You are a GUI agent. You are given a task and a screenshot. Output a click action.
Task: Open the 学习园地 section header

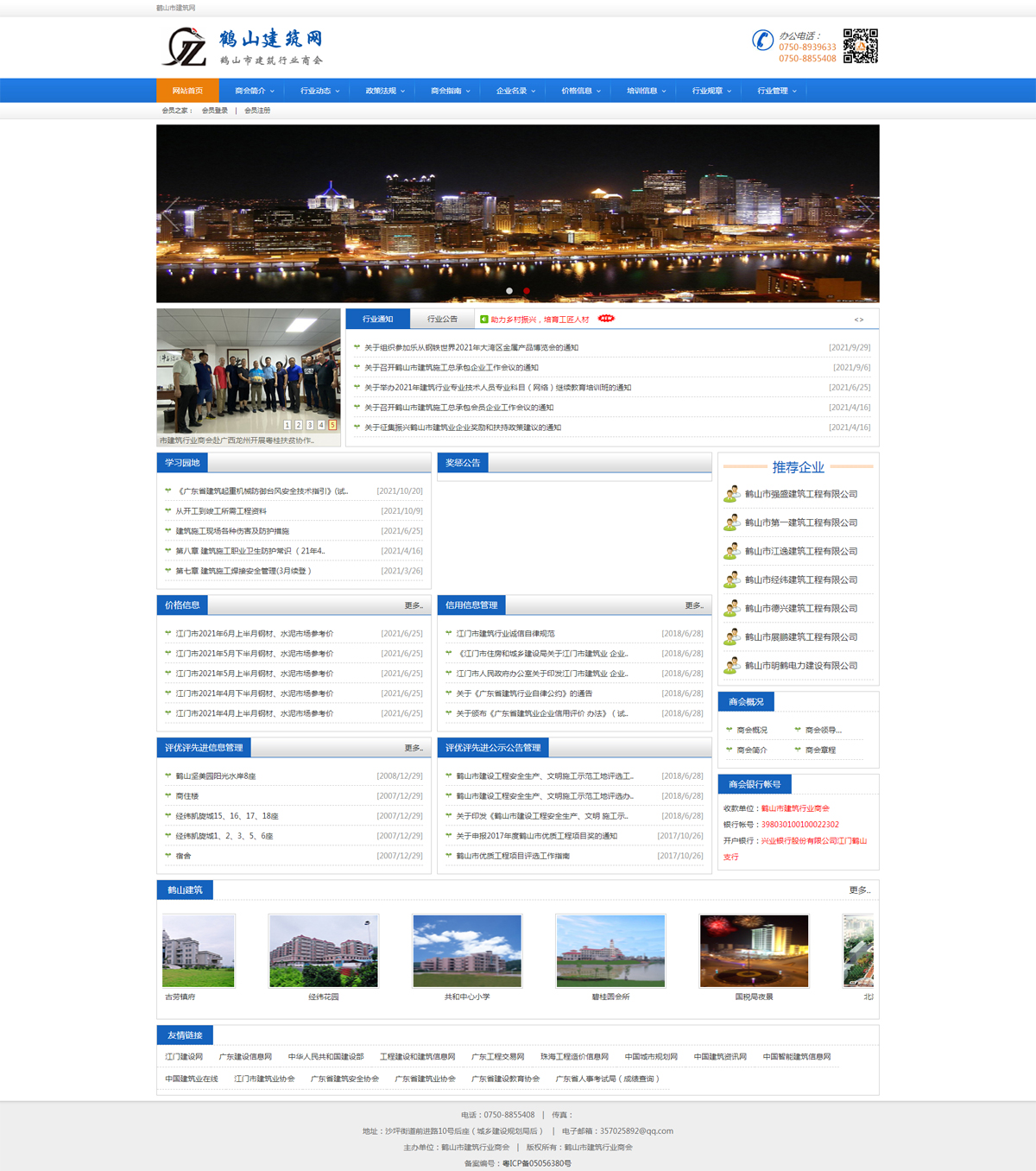[182, 463]
